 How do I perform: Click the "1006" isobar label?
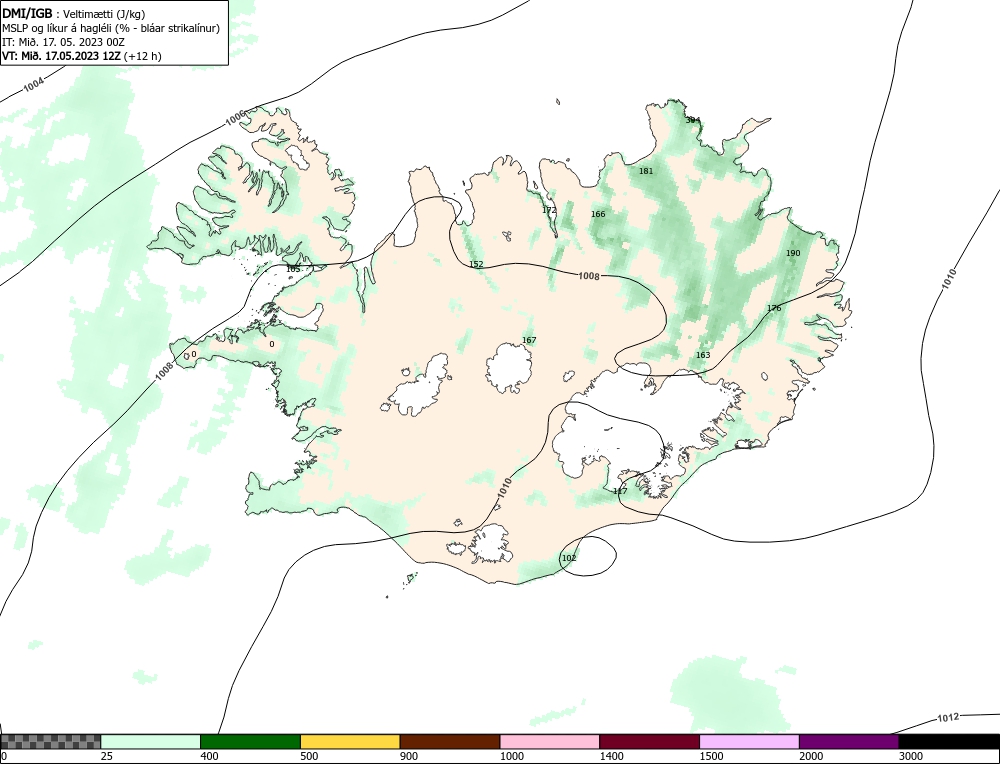click(x=235, y=119)
